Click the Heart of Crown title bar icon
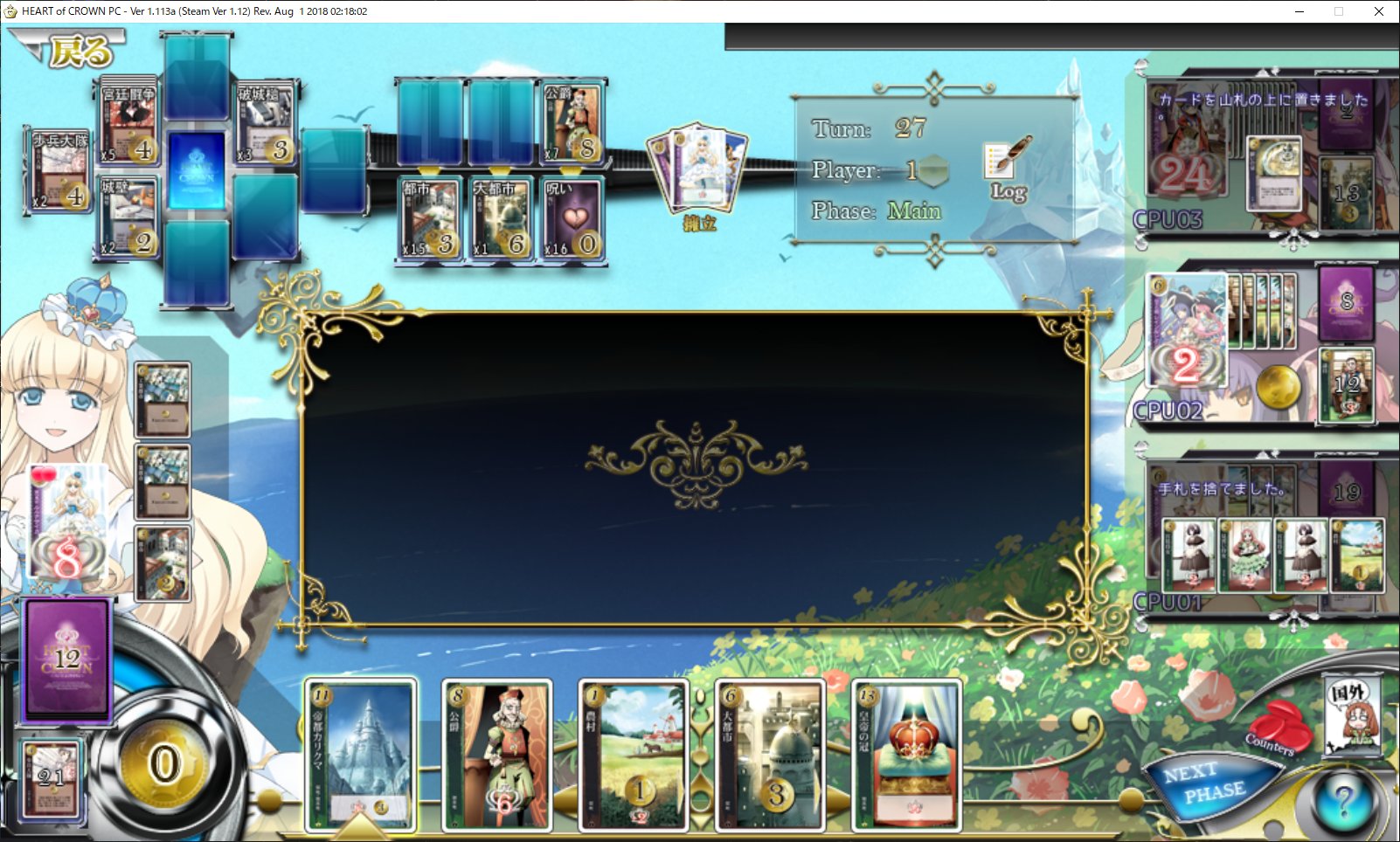Viewport: 1400px width, 842px height. tap(10, 11)
